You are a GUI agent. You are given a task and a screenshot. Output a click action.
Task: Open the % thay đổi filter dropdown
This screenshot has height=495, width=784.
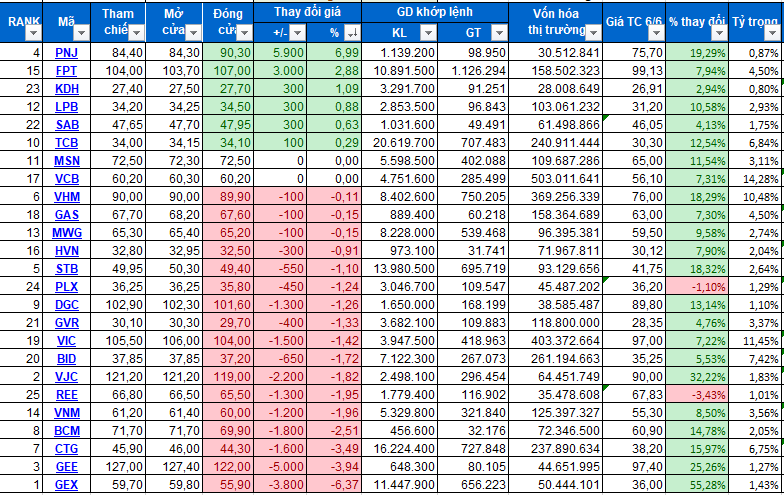coord(719,33)
